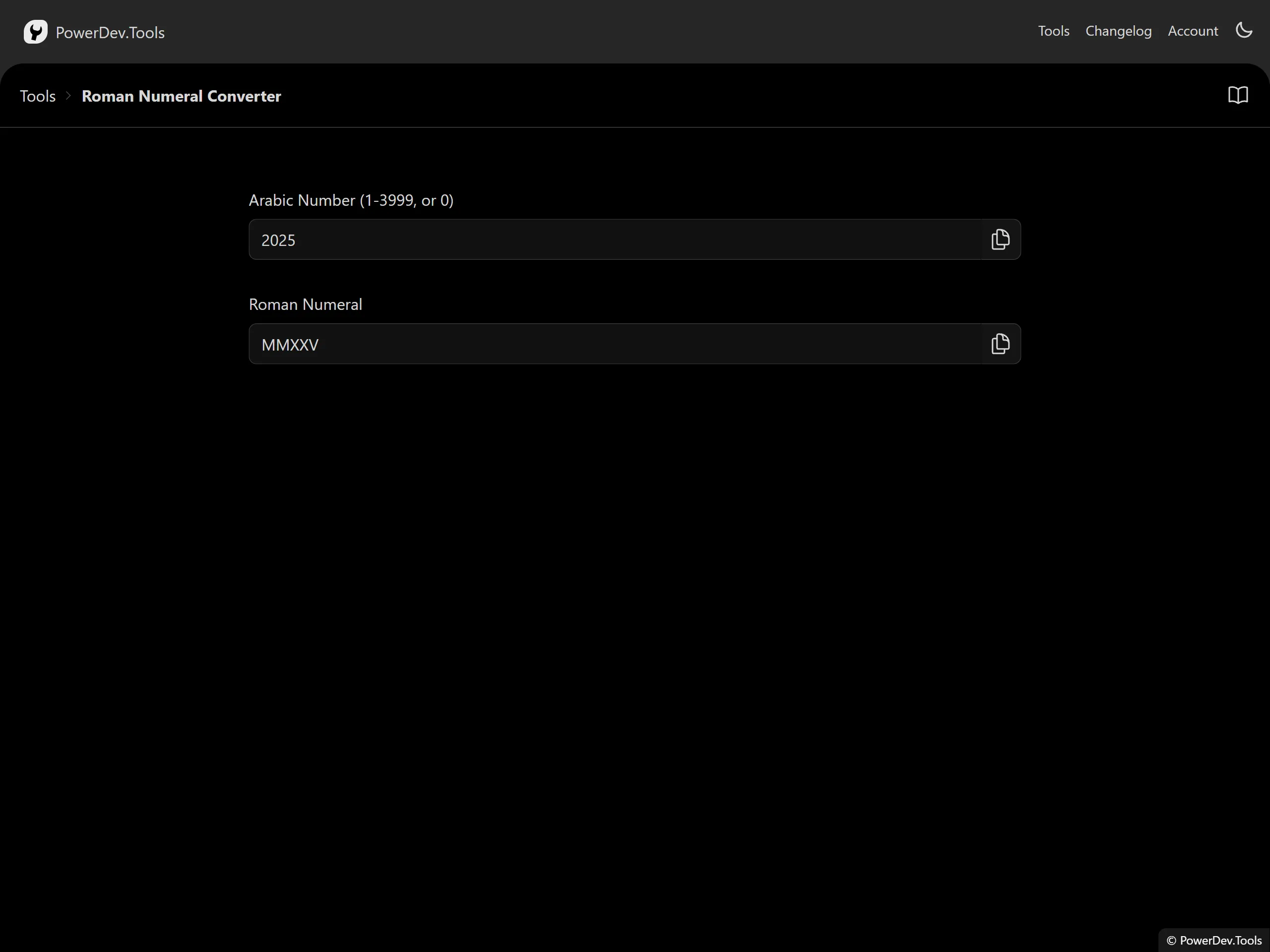Click the © PowerDev.Tools footer badge
Image resolution: width=1270 pixels, height=952 pixels.
click(x=1214, y=940)
